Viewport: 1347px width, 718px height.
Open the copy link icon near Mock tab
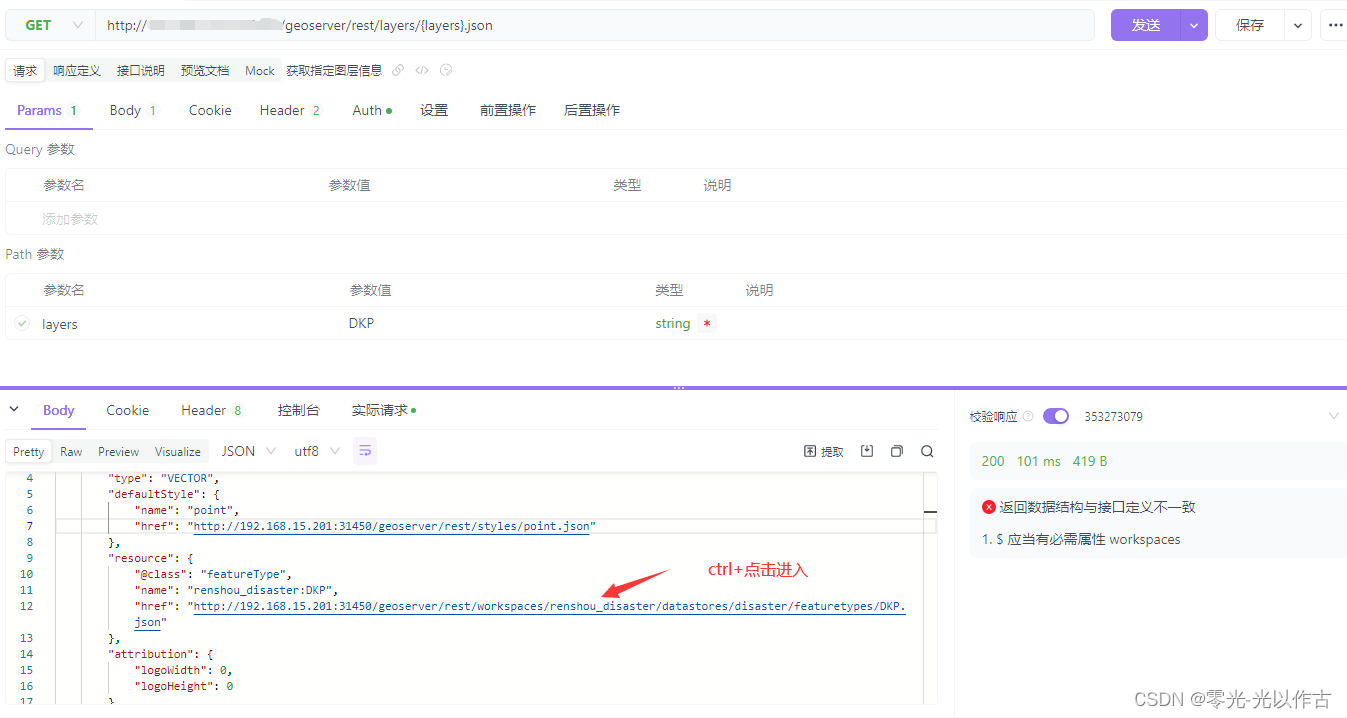click(397, 70)
